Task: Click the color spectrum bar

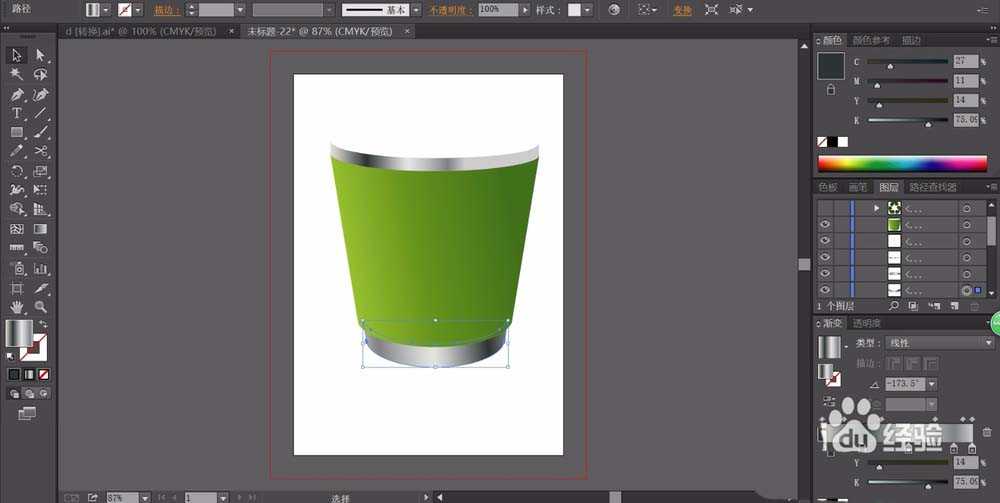Action: coord(902,164)
